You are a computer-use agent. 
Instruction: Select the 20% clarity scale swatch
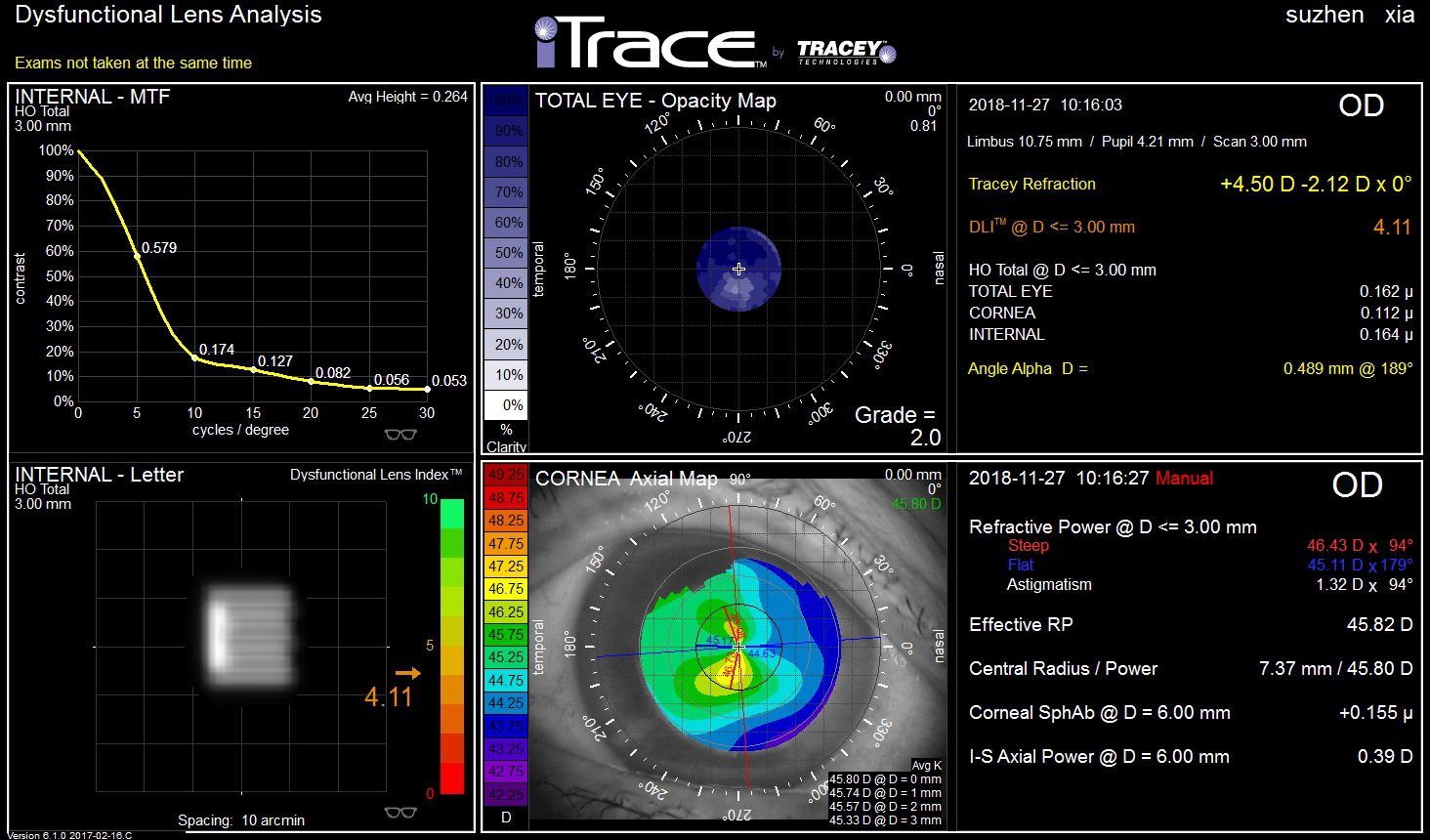(506, 345)
